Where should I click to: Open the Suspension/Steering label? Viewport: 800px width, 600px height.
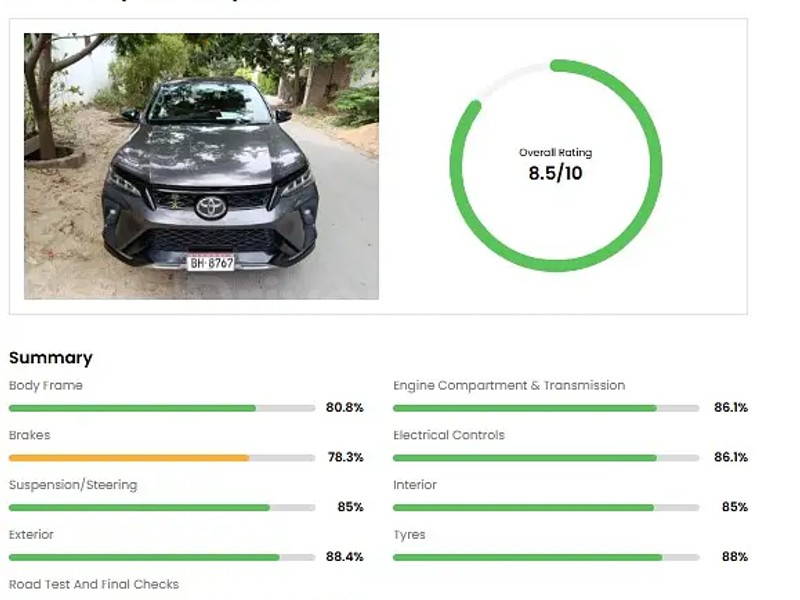tap(73, 485)
